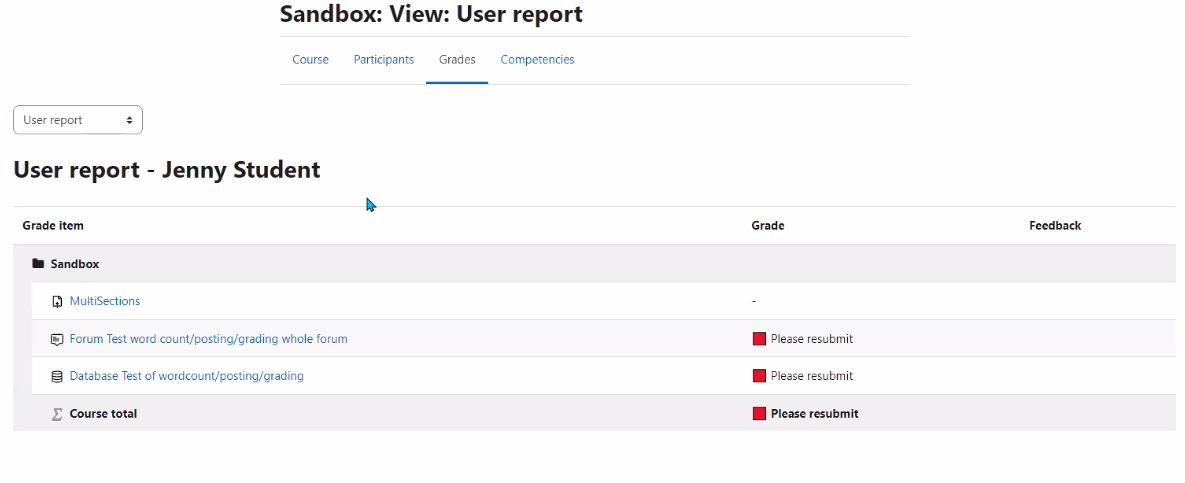Click the MultiSections activity icon
1185x483 pixels.
point(57,302)
